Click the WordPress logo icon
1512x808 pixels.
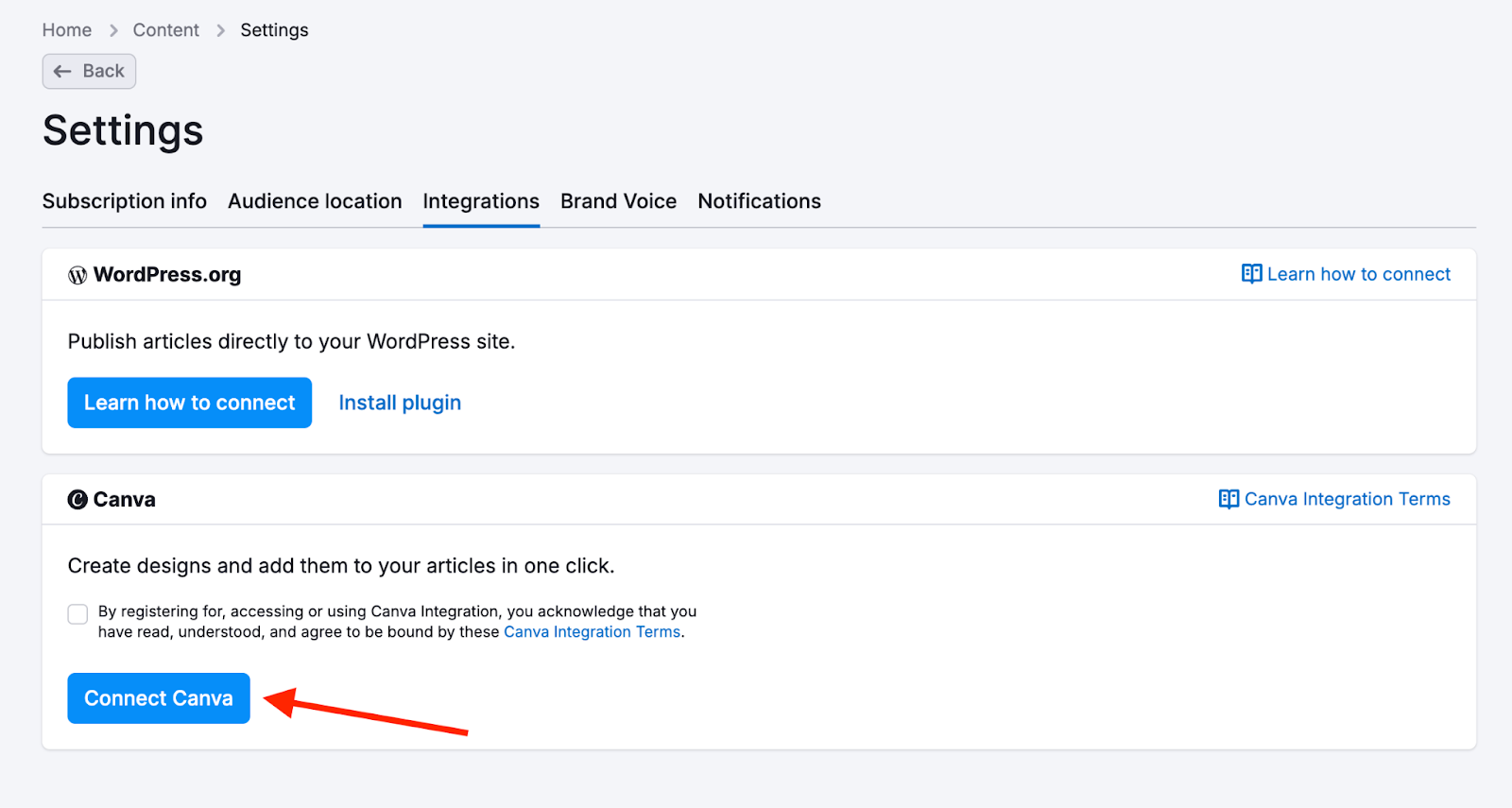click(77, 275)
